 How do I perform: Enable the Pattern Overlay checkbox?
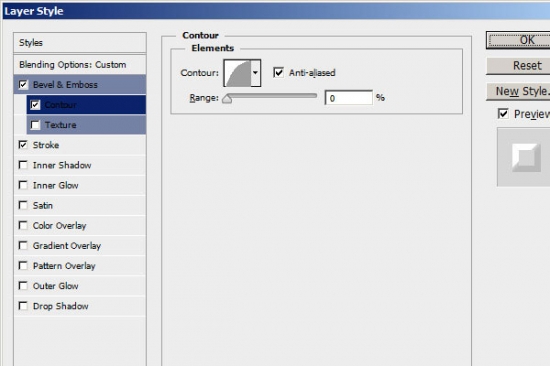pos(23,266)
